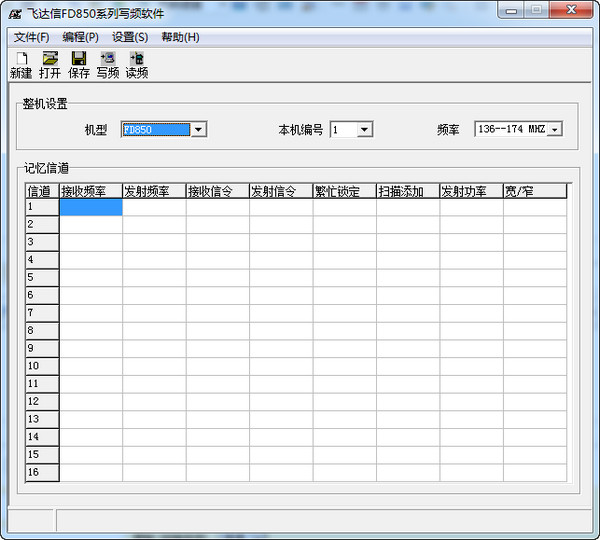Select channel row header 15
600x540 pixels.
pos(42,455)
